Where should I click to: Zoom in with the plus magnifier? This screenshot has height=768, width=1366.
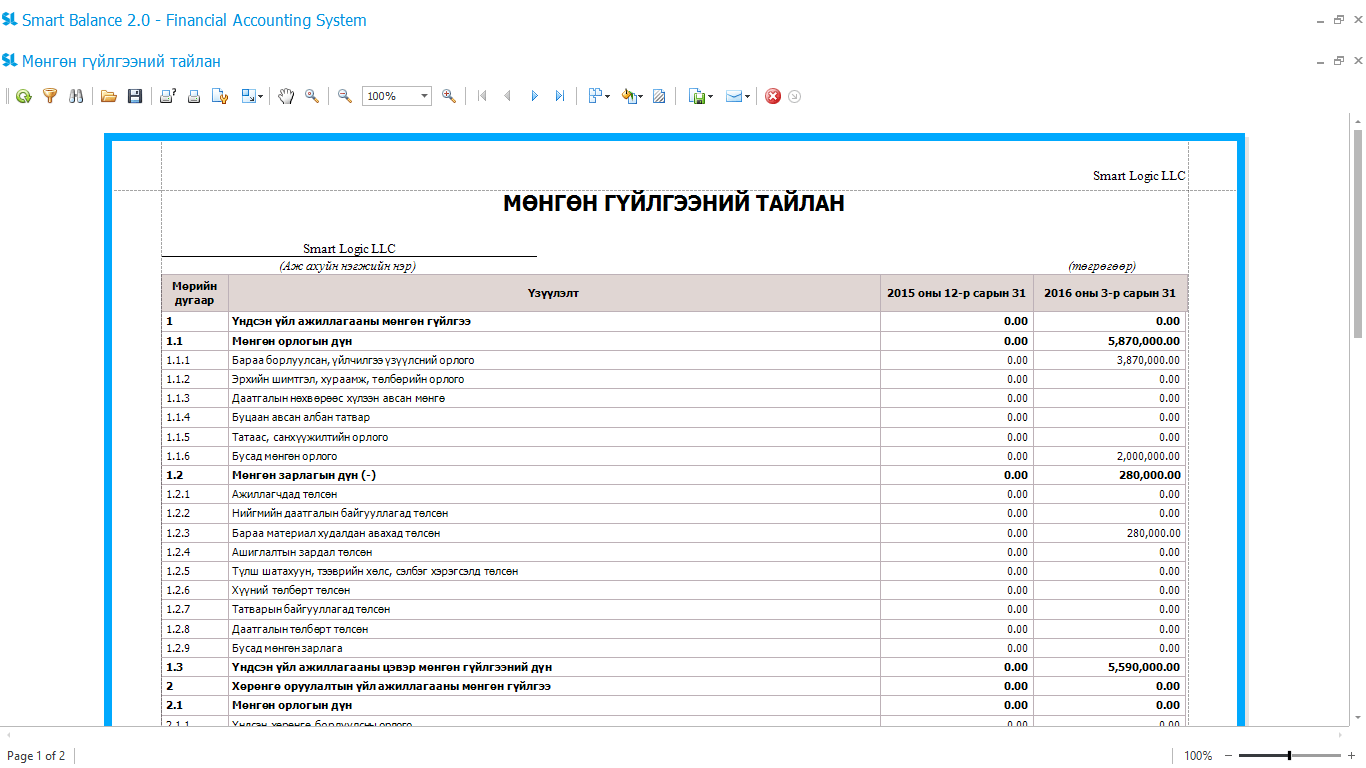click(x=449, y=96)
